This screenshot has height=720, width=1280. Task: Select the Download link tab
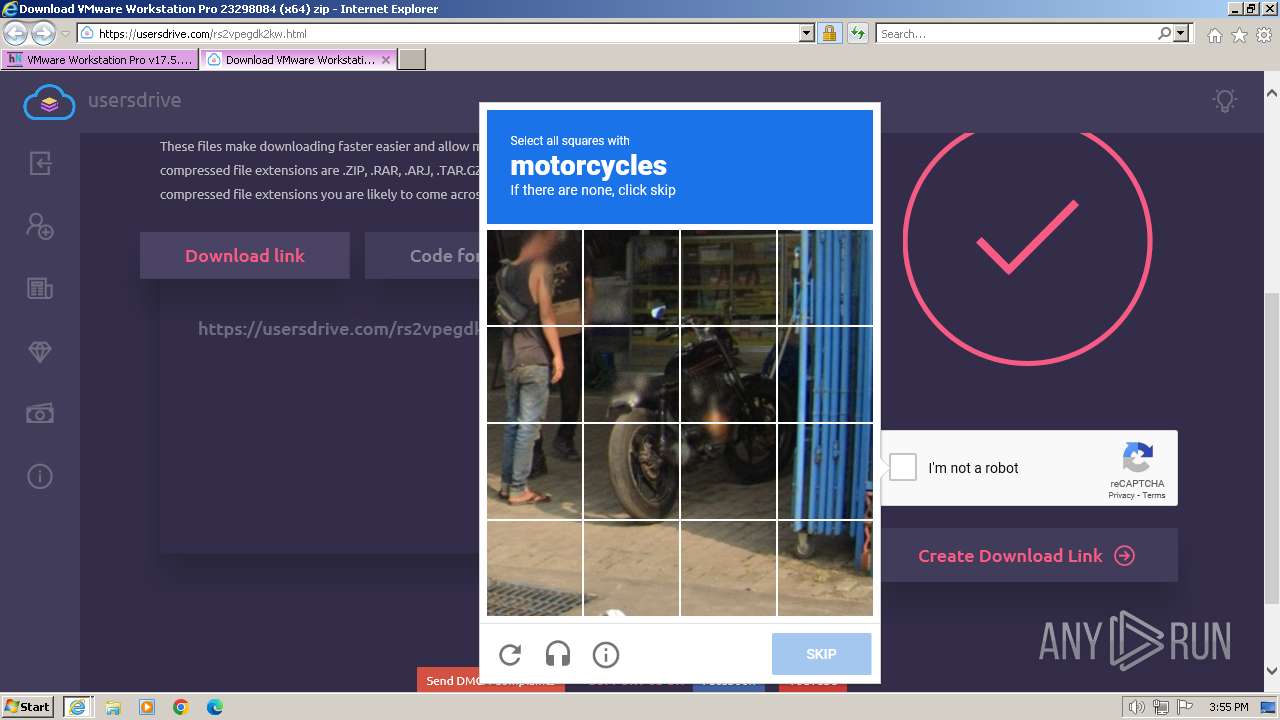click(x=245, y=255)
